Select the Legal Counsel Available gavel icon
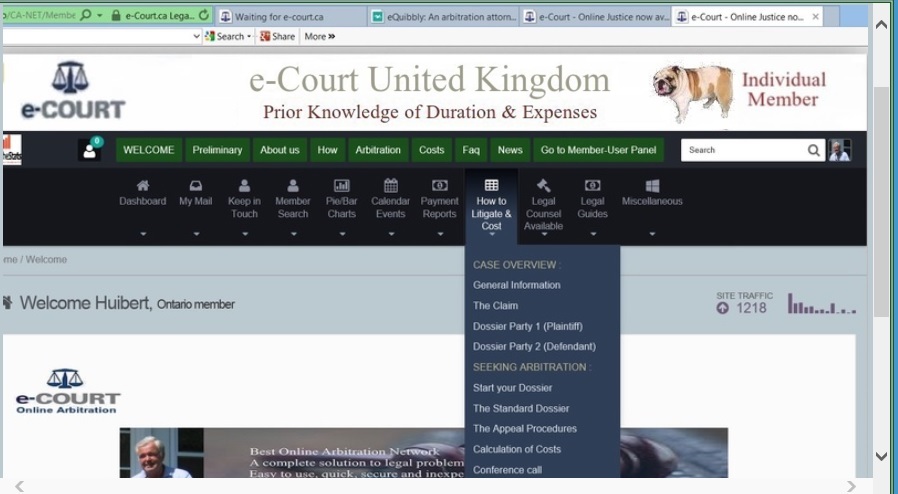898x494 pixels. click(x=543, y=186)
